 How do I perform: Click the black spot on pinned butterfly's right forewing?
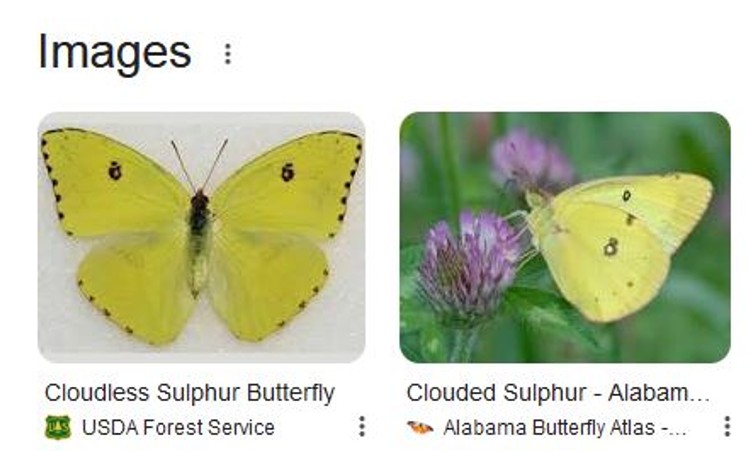(288, 172)
